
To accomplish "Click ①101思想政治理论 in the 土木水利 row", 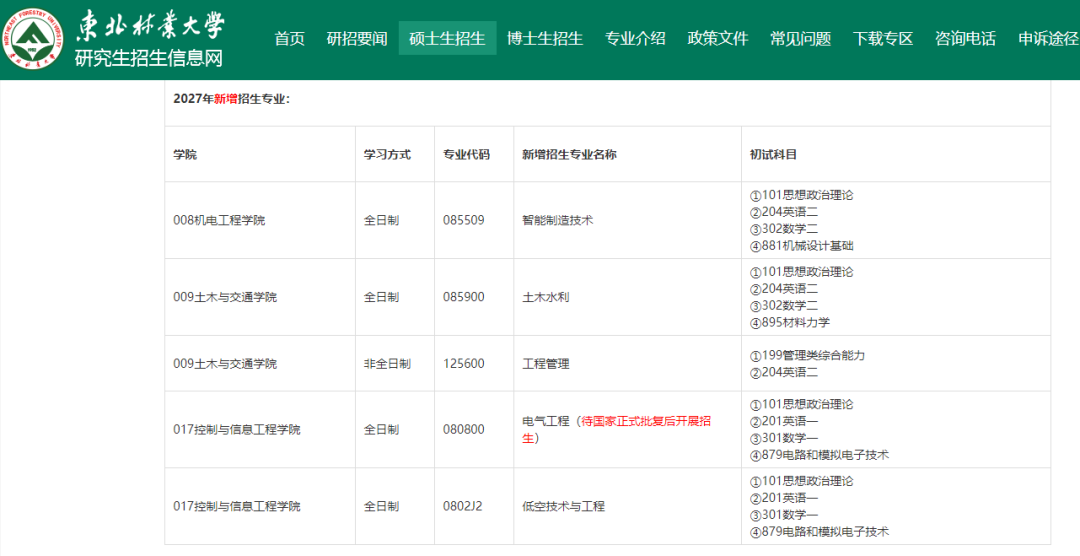I will click(802, 272).
